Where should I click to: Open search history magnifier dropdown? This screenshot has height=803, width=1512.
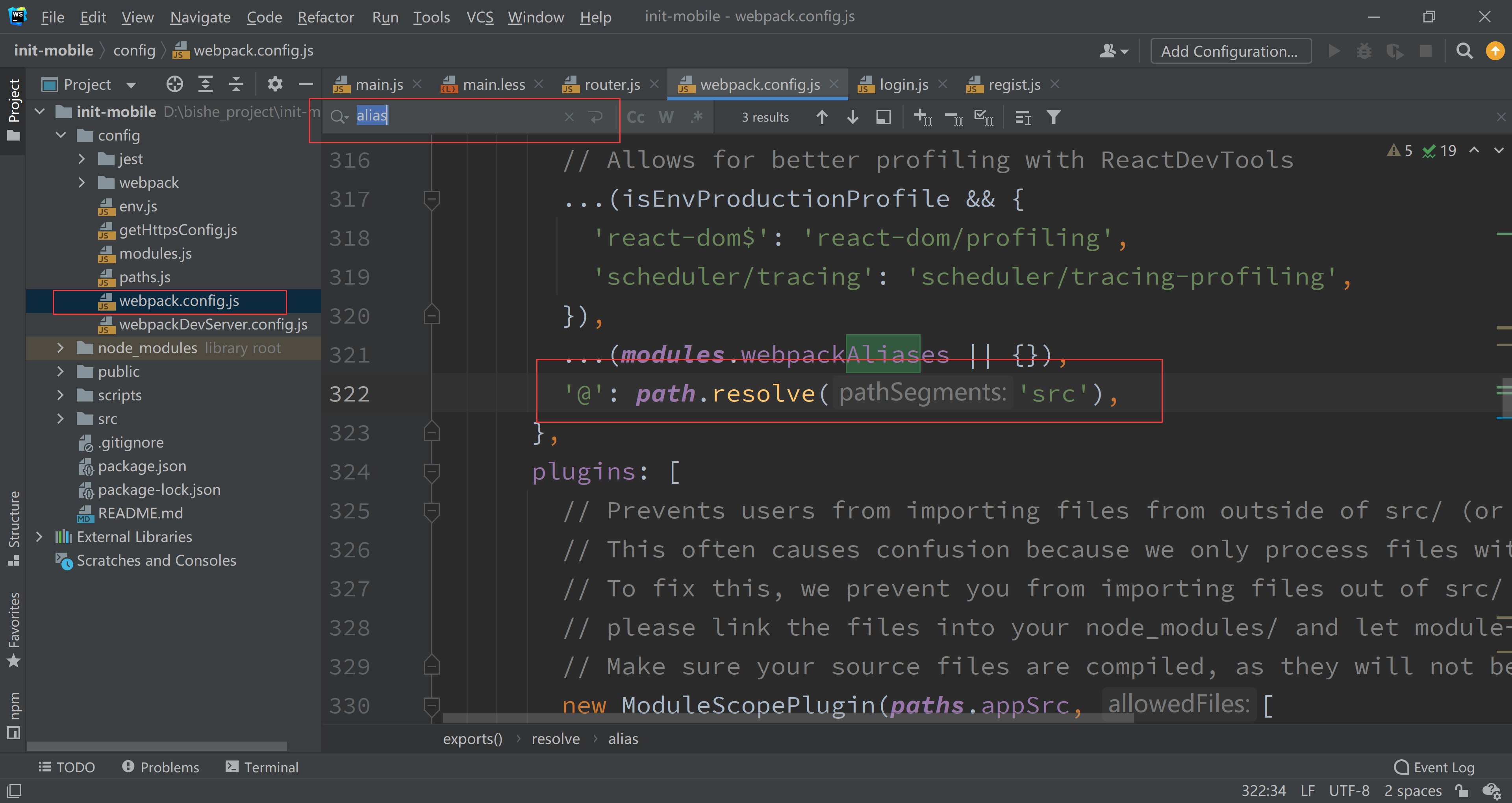pos(339,117)
